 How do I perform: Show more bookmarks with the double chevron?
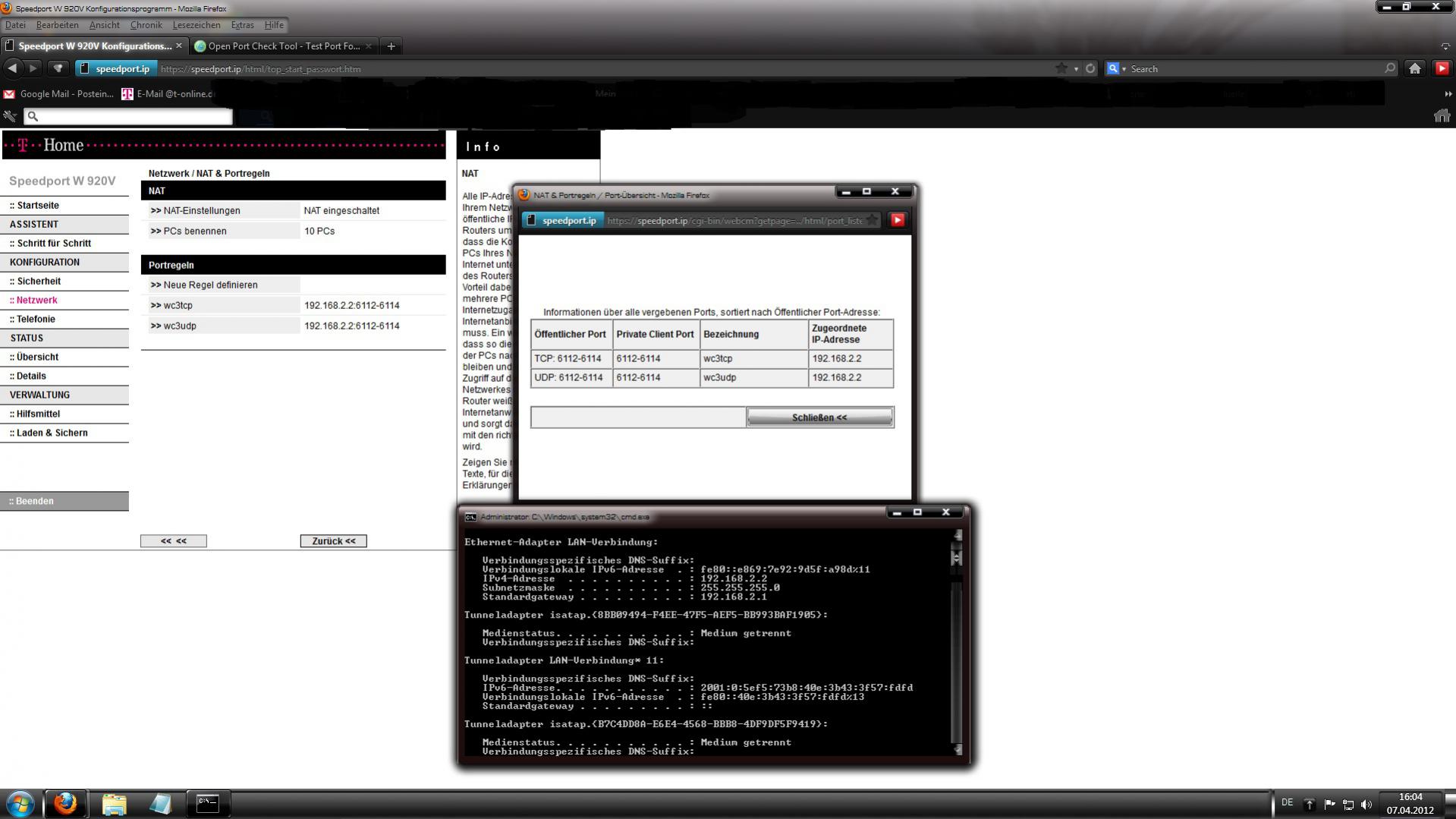click(x=1448, y=94)
